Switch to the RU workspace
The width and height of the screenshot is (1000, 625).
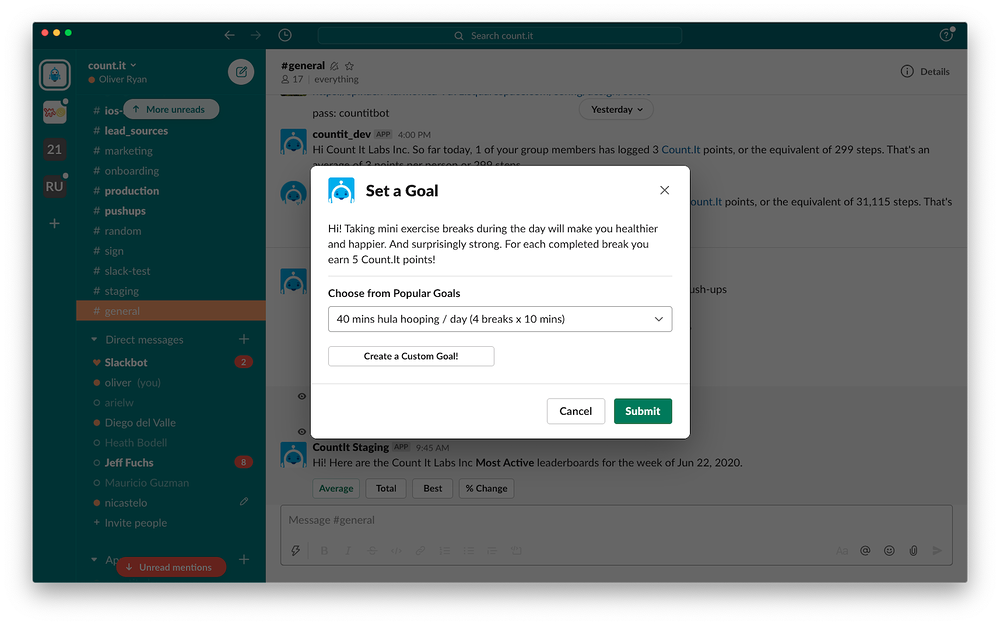click(55, 187)
